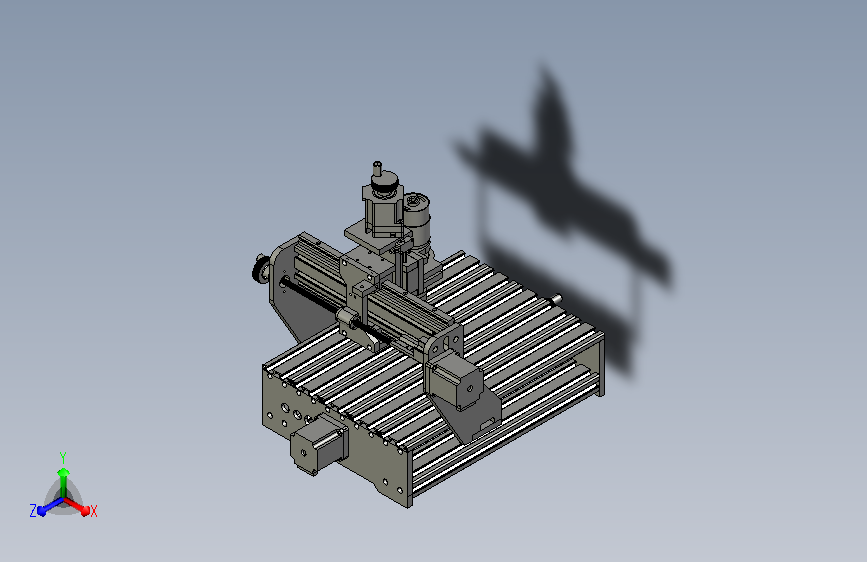Image resolution: width=867 pixels, height=562 pixels.
Task: Select the front stepper motor on base frame
Action: pyautogui.click(x=320, y=444)
